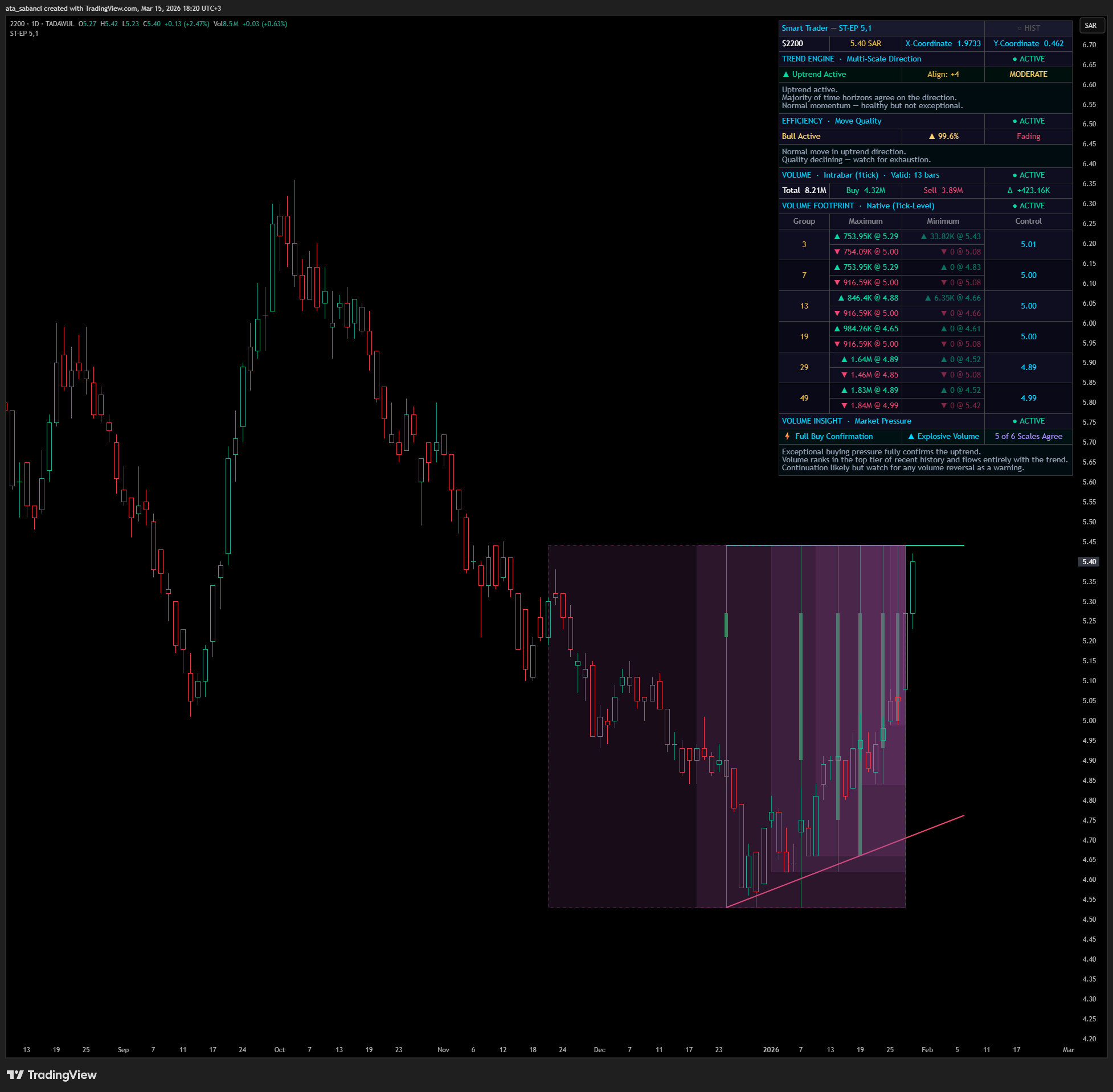Click the Maximum column header

pyautogui.click(x=865, y=221)
